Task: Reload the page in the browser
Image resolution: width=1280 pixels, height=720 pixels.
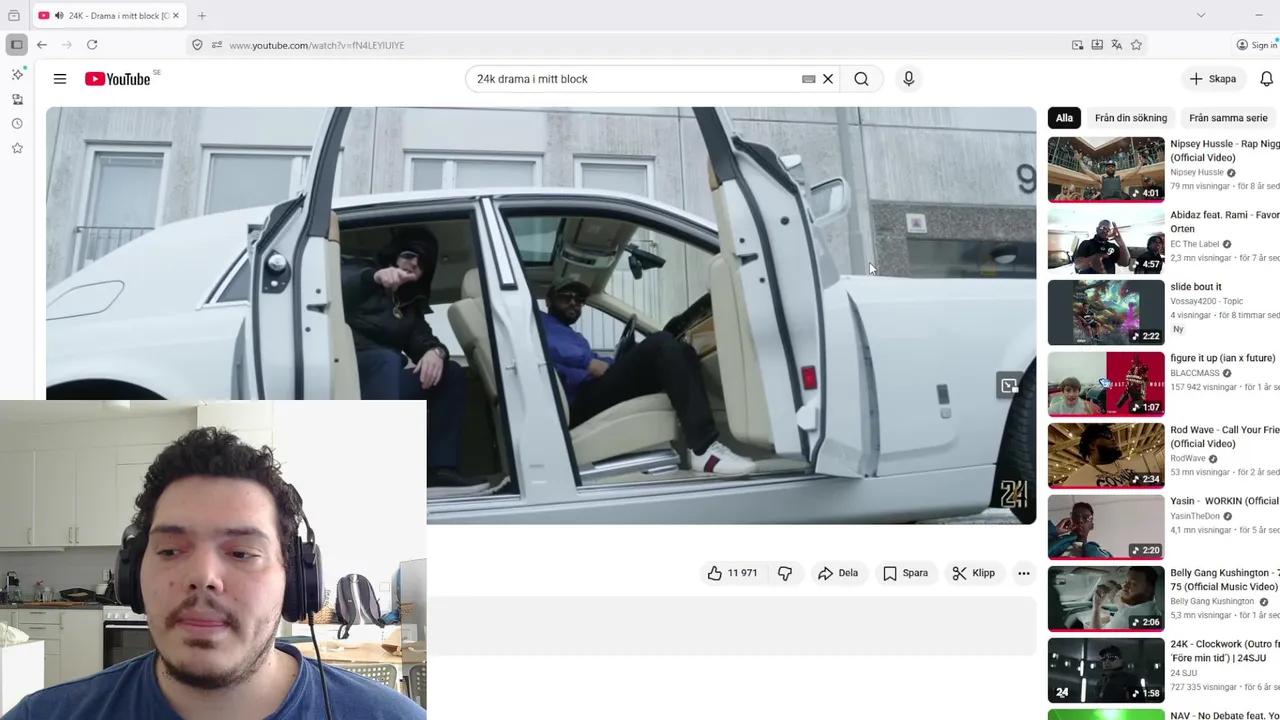Action: tap(92, 45)
